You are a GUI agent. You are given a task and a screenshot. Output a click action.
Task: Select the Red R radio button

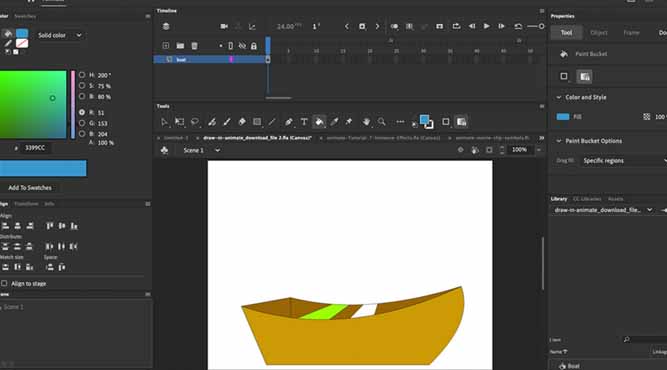coord(82,112)
